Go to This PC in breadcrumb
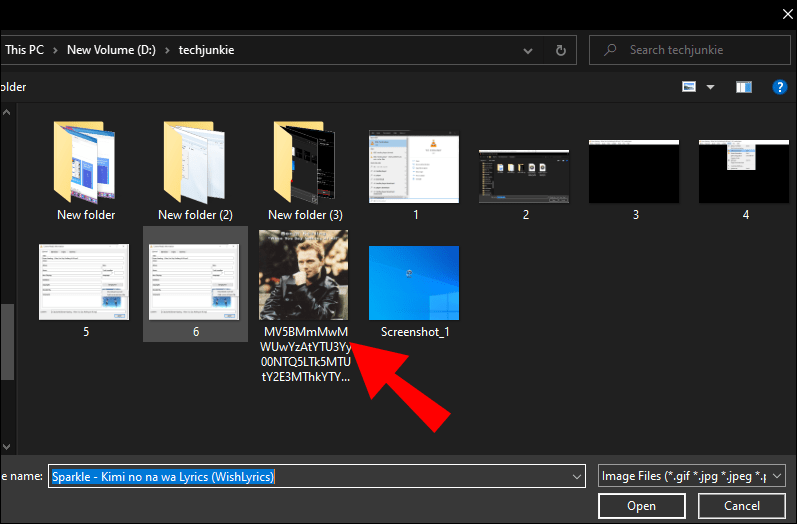This screenshot has height=524, width=797. (24, 50)
